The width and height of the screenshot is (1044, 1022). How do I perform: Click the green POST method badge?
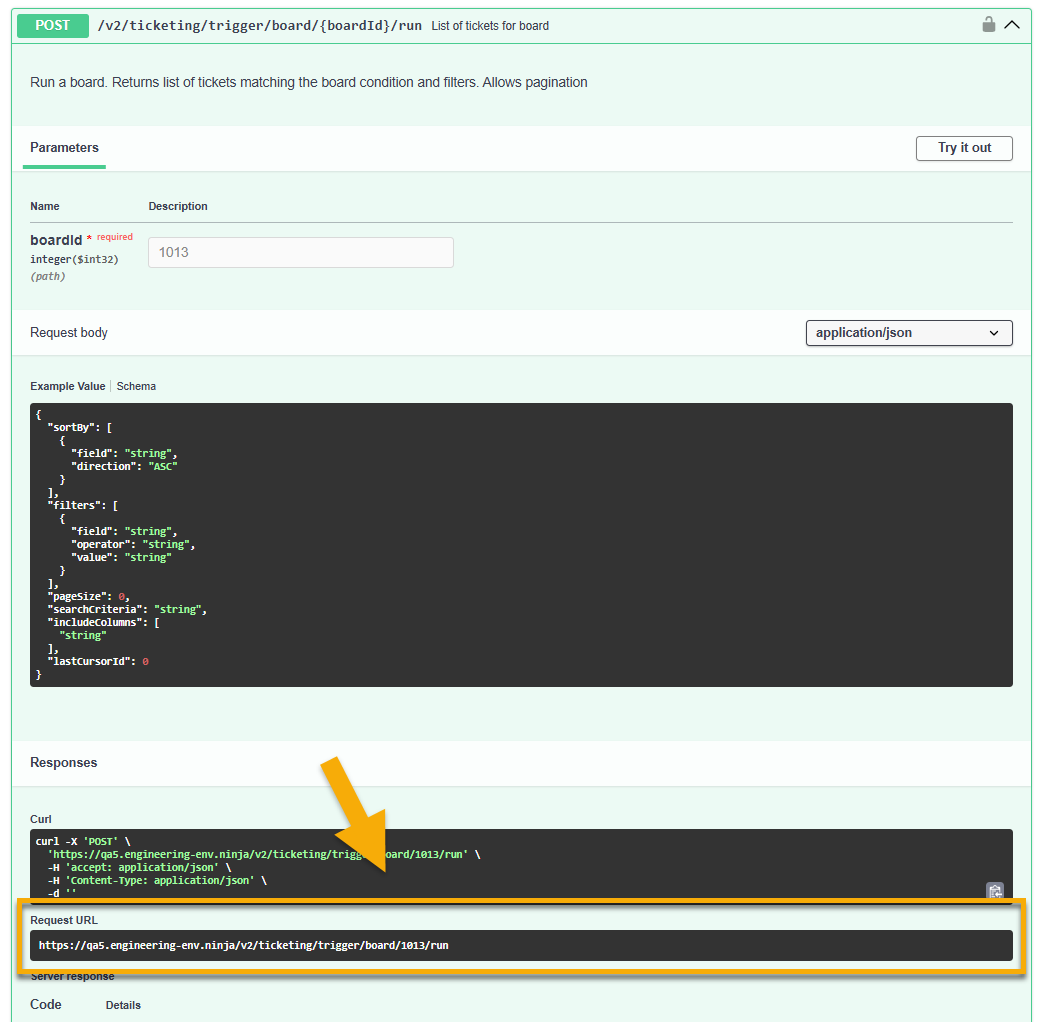tap(52, 25)
